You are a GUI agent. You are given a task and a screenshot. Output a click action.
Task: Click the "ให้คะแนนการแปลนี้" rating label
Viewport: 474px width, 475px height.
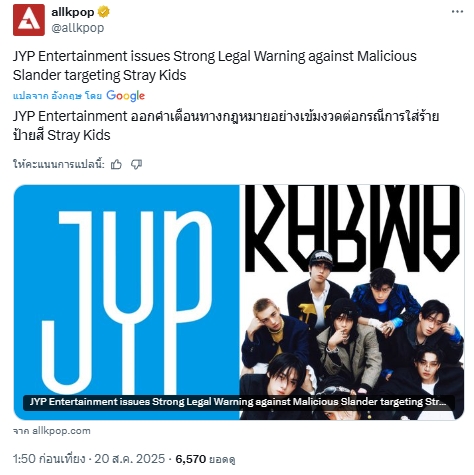click(x=59, y=164)
